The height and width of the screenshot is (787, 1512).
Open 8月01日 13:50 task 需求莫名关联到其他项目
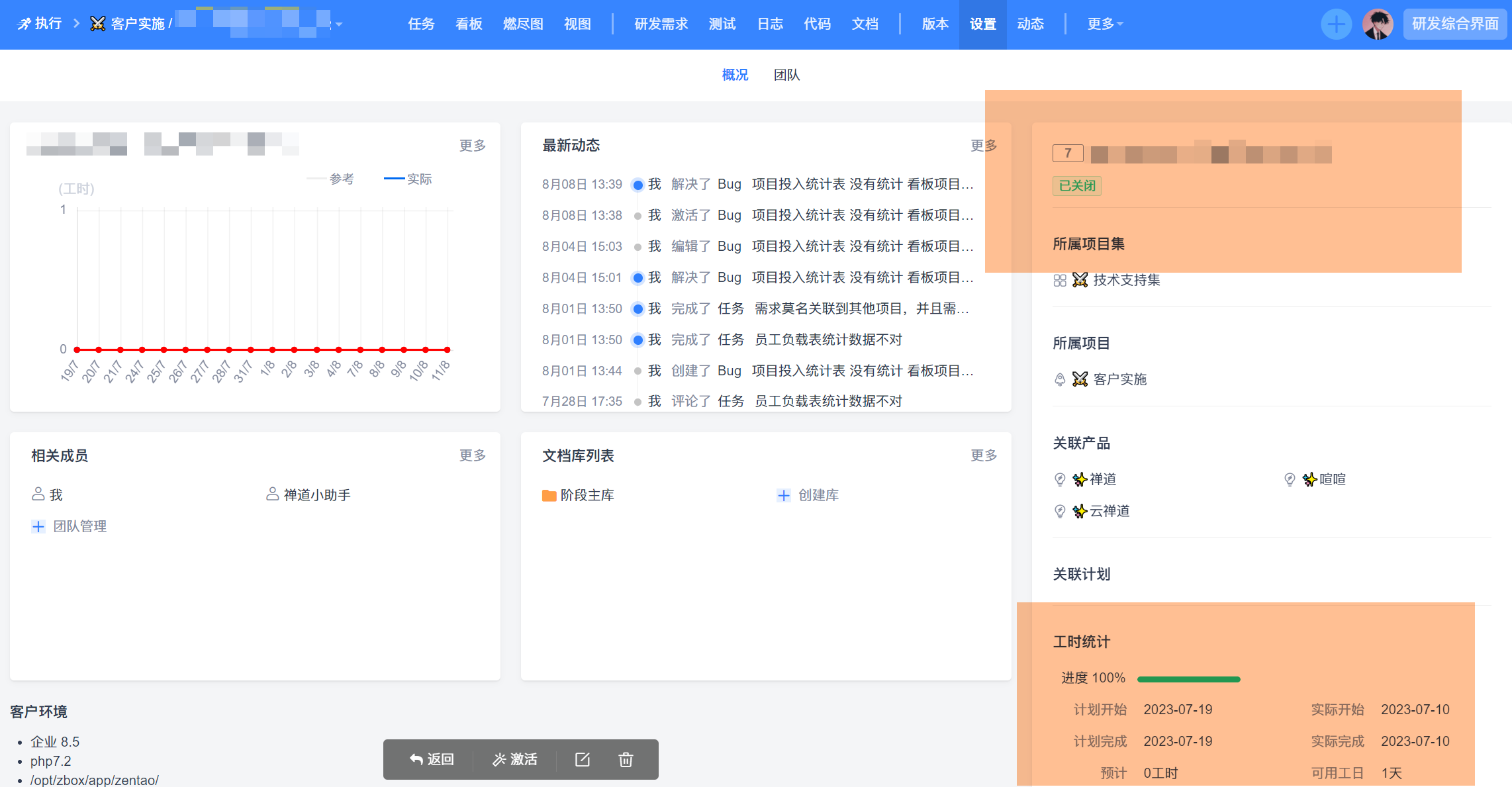click(861, 308)
